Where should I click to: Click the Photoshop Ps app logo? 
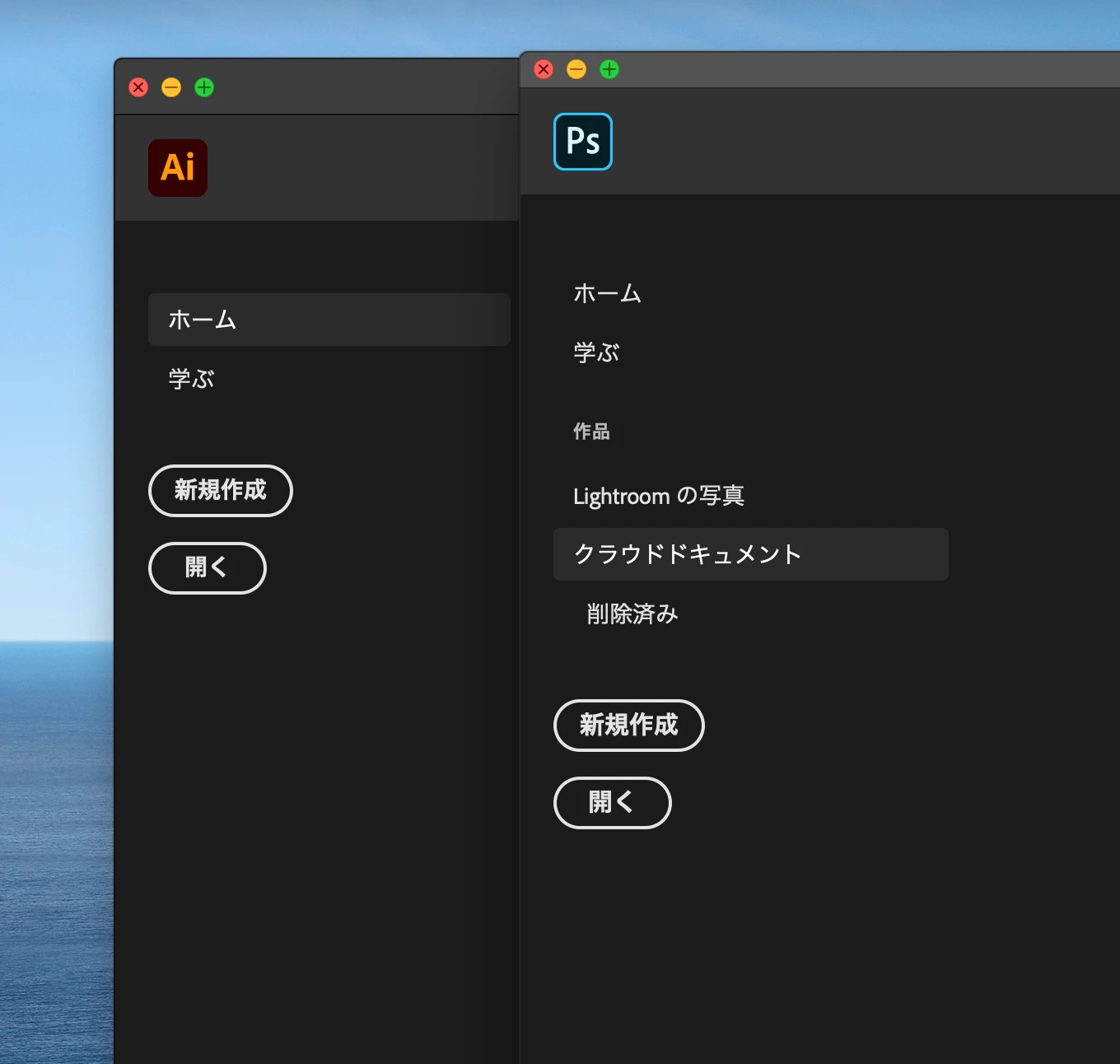pos(583,142)
